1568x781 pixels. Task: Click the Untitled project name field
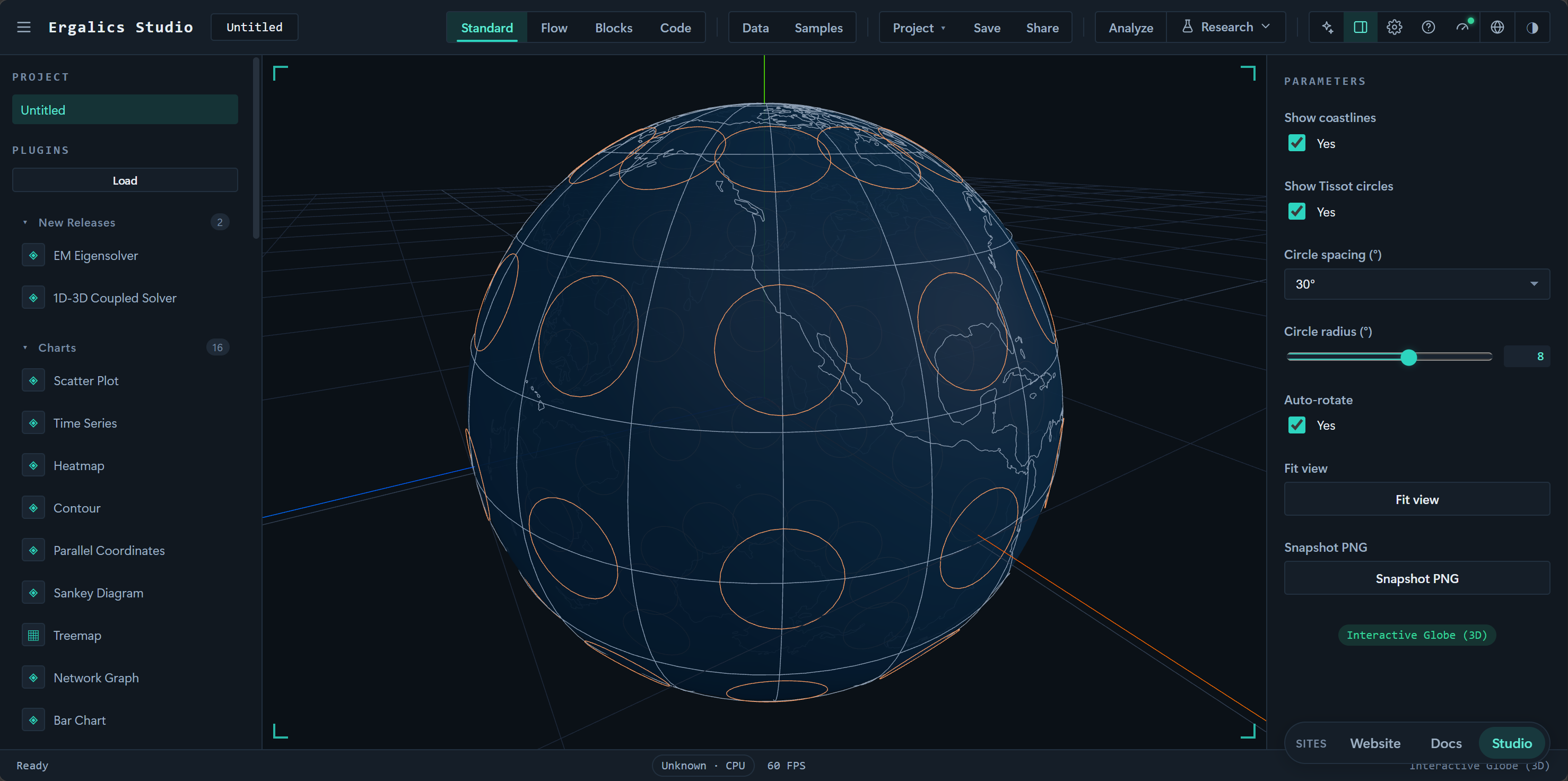(x=255, y=28)
